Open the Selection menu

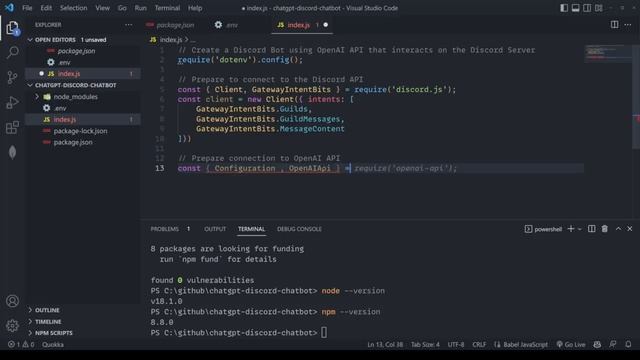(x=73, y=8)
